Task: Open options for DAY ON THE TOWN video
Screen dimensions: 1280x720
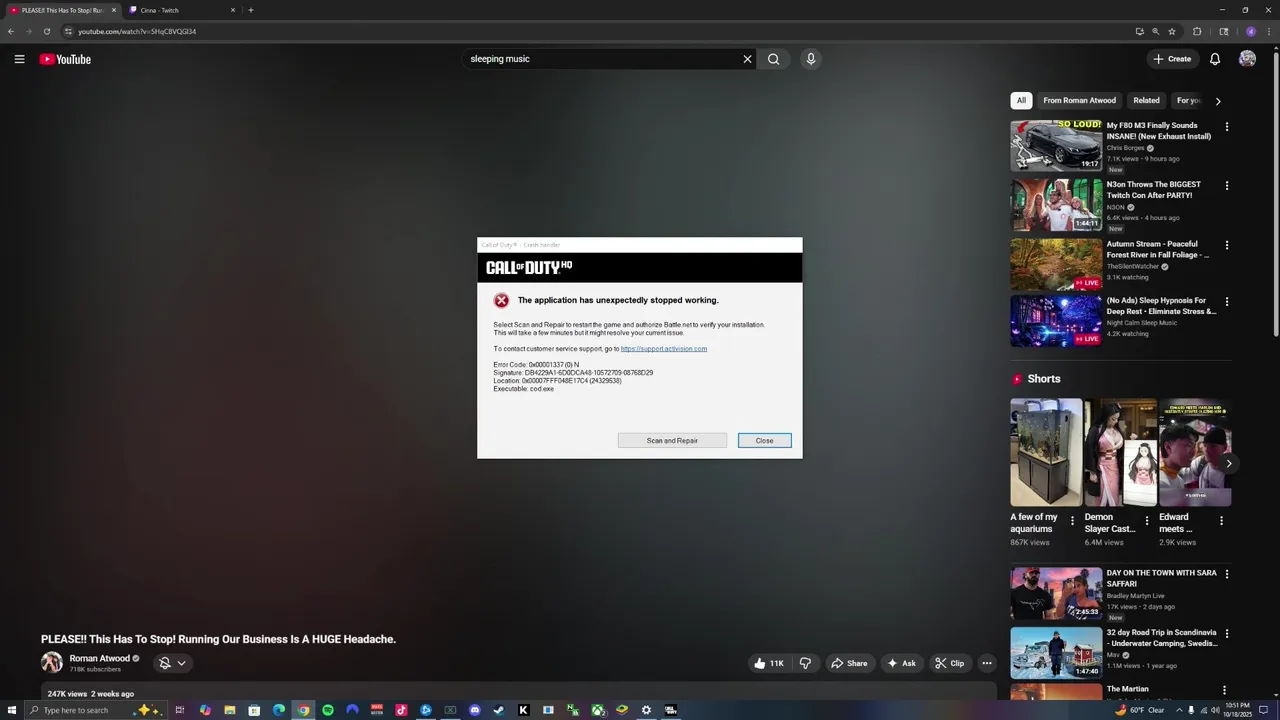Action: [x=1227, y=574]
